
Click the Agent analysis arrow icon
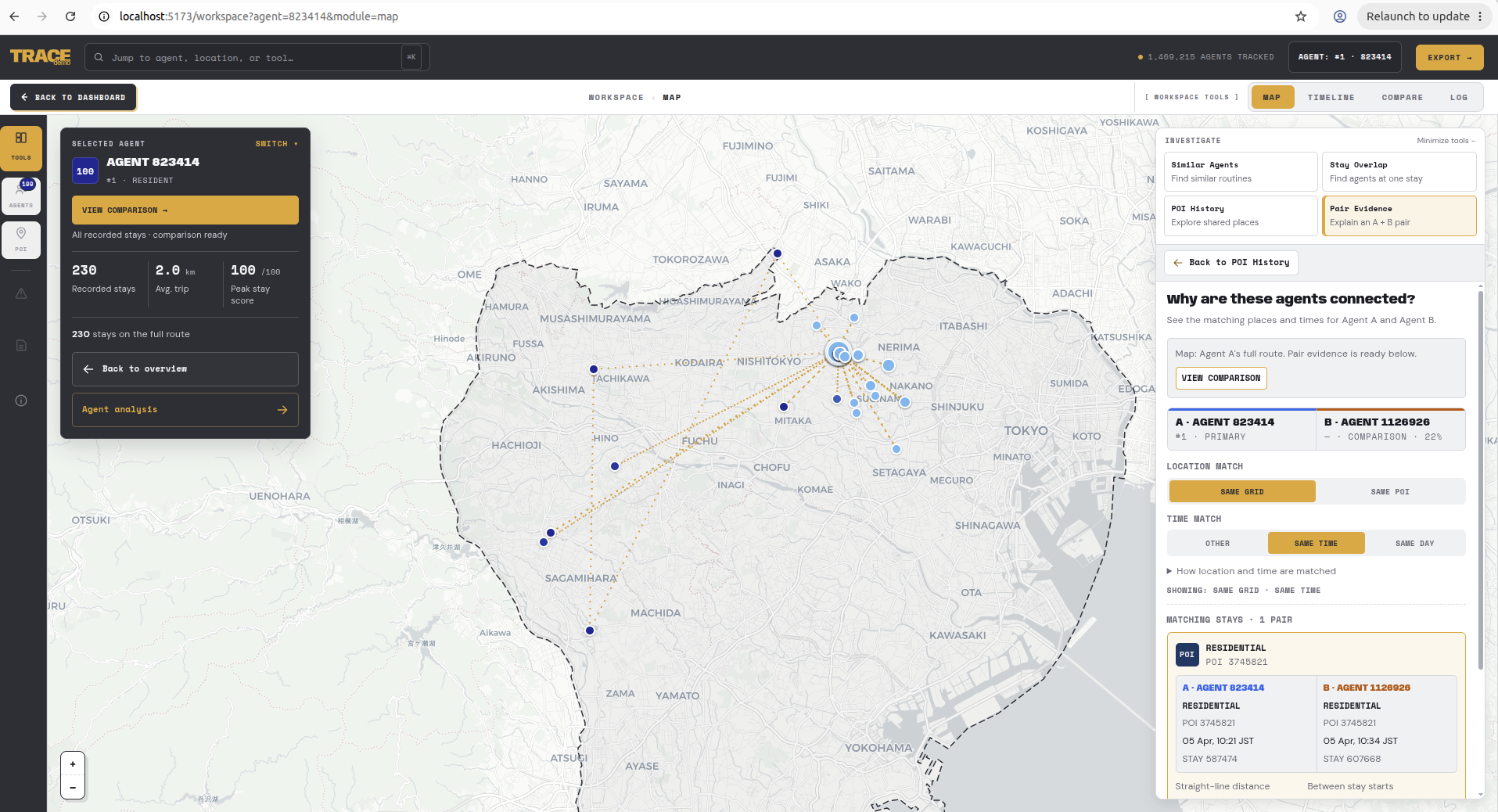pyautogui.click(x=282, y=410)
